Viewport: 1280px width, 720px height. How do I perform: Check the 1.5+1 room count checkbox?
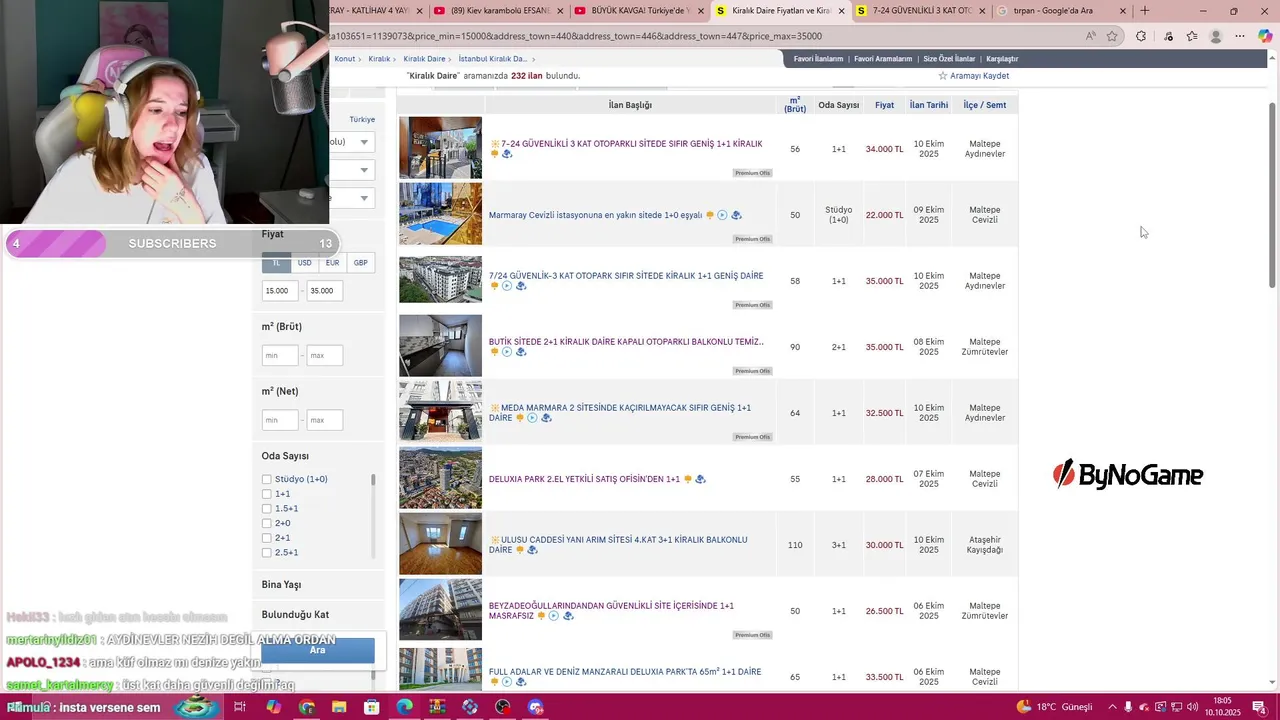coord(266,509)
